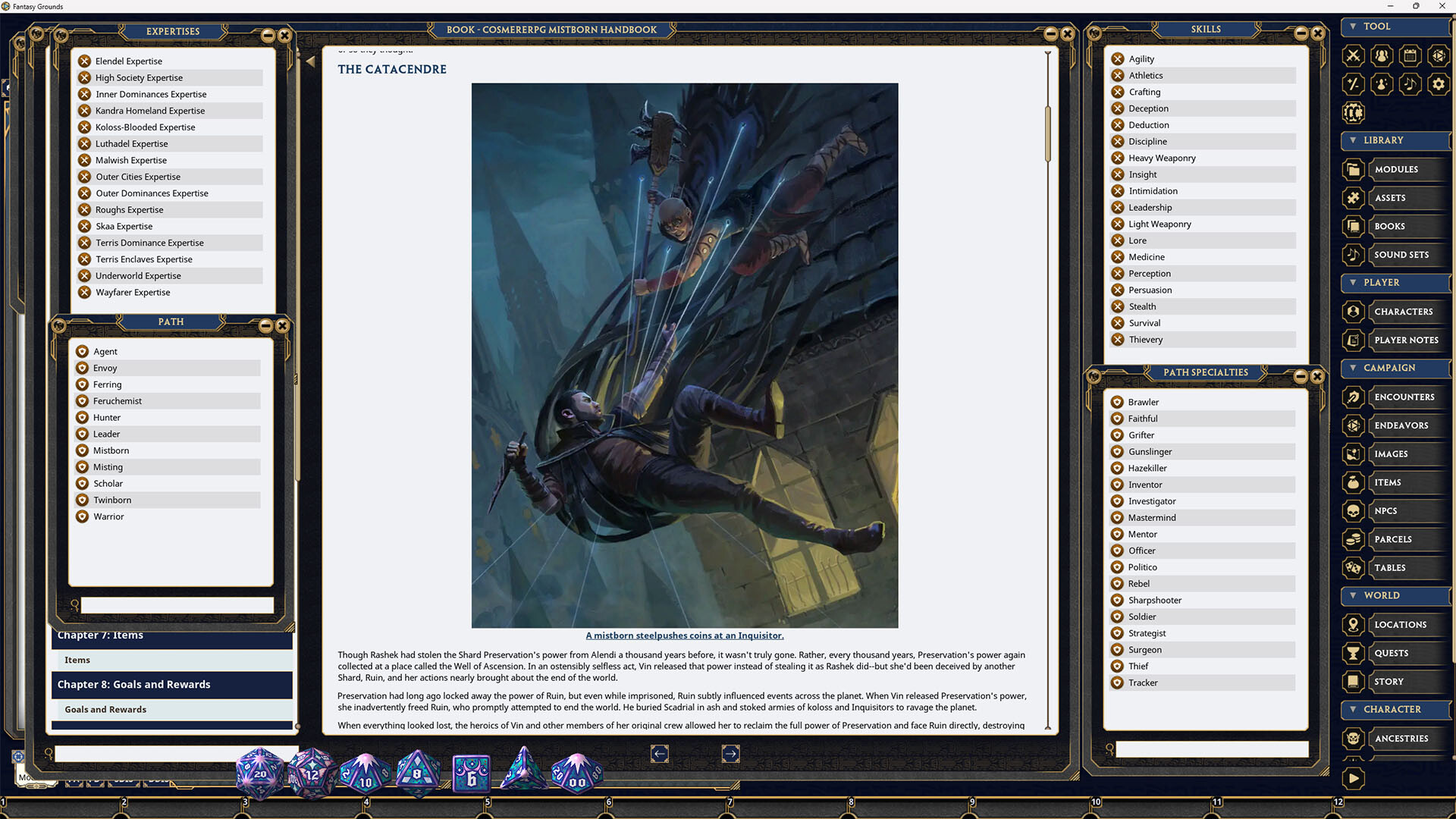This screenshot has width=1456, height=819.
Task: Click the handbook text scrollbar
Action: click(1048, 135)
